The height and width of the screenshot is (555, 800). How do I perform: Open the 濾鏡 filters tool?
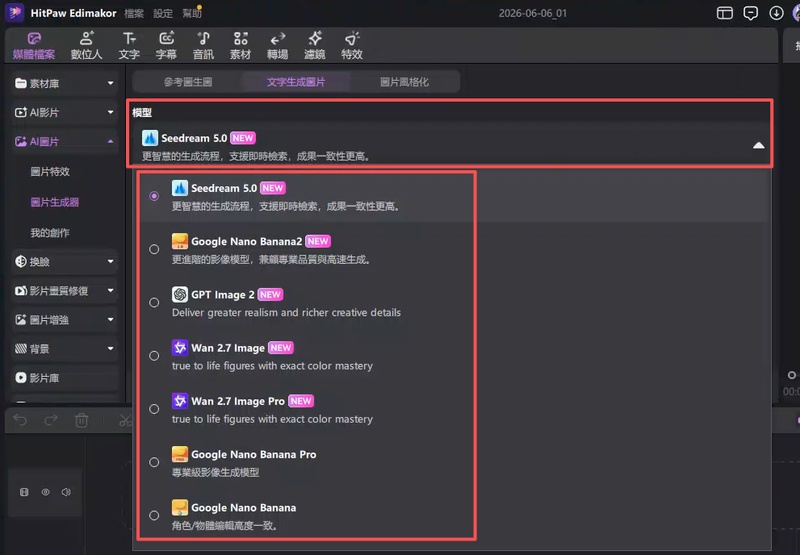click(315, 45)
